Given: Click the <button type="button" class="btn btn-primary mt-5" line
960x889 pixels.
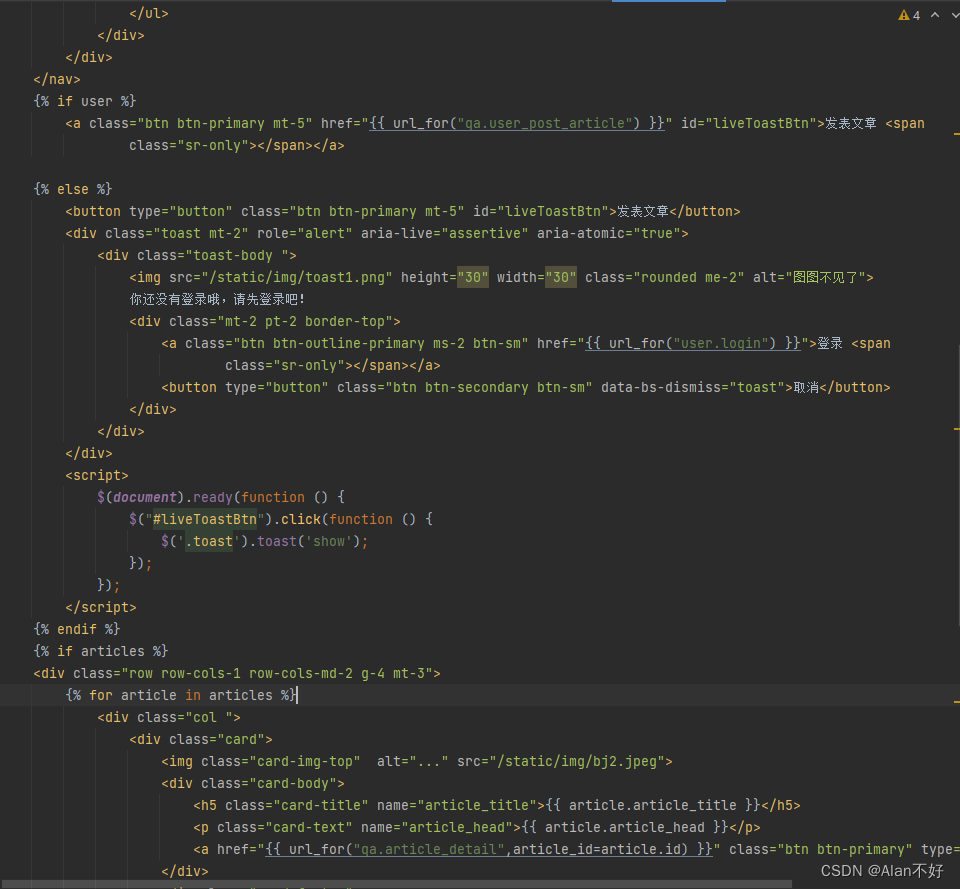Looking at the screenshot, I should pos(403,211).
